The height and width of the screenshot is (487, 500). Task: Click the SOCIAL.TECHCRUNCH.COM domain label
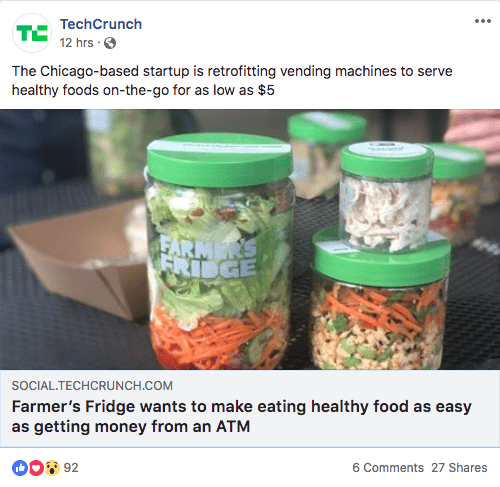[x=92, y=386]
